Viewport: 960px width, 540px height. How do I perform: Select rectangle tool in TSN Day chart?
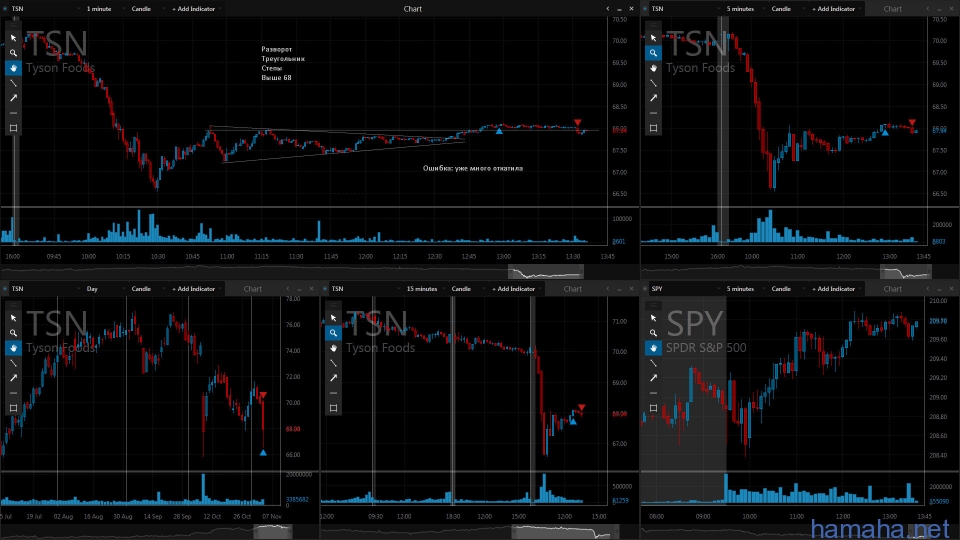pyautogui.click(x=13, y=408)
